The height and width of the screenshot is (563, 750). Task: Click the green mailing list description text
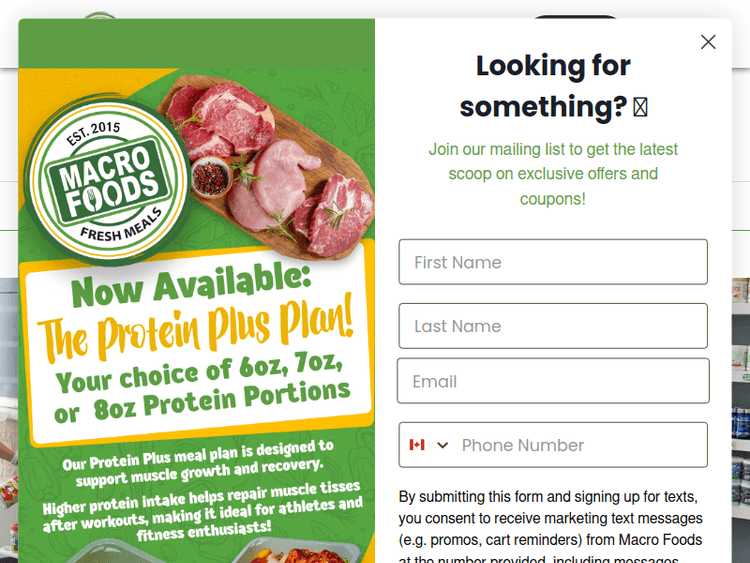(553, 174)
